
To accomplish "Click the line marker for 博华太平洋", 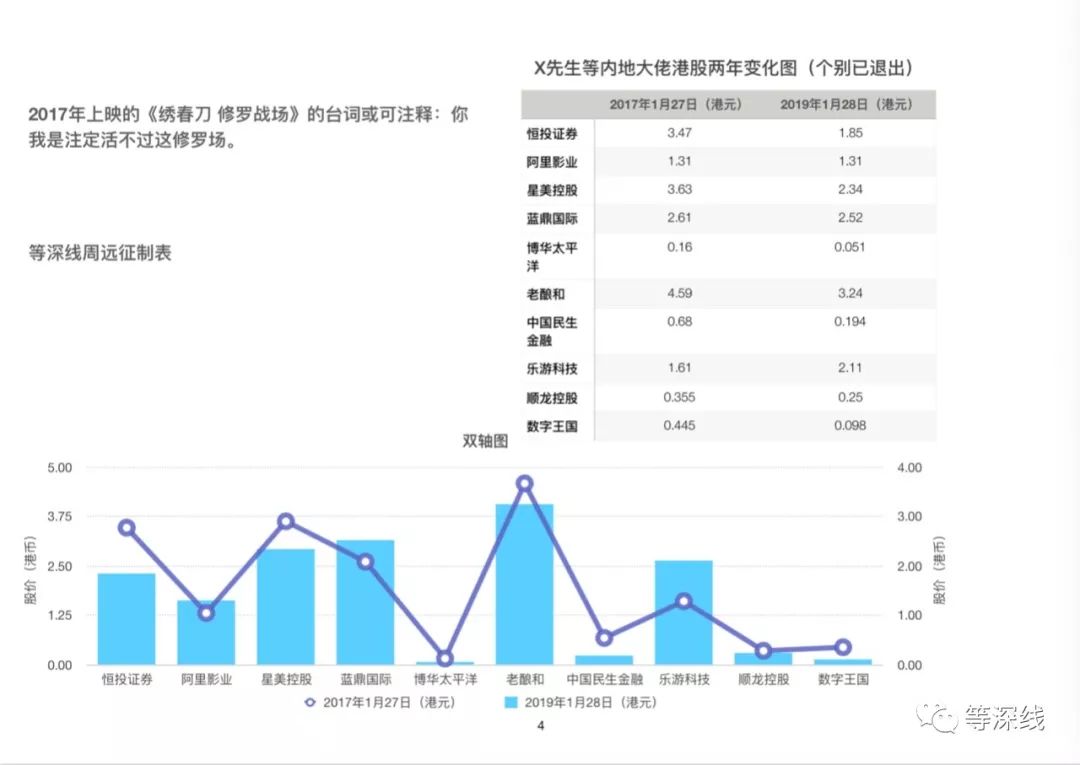I will (x=445, y=659).
